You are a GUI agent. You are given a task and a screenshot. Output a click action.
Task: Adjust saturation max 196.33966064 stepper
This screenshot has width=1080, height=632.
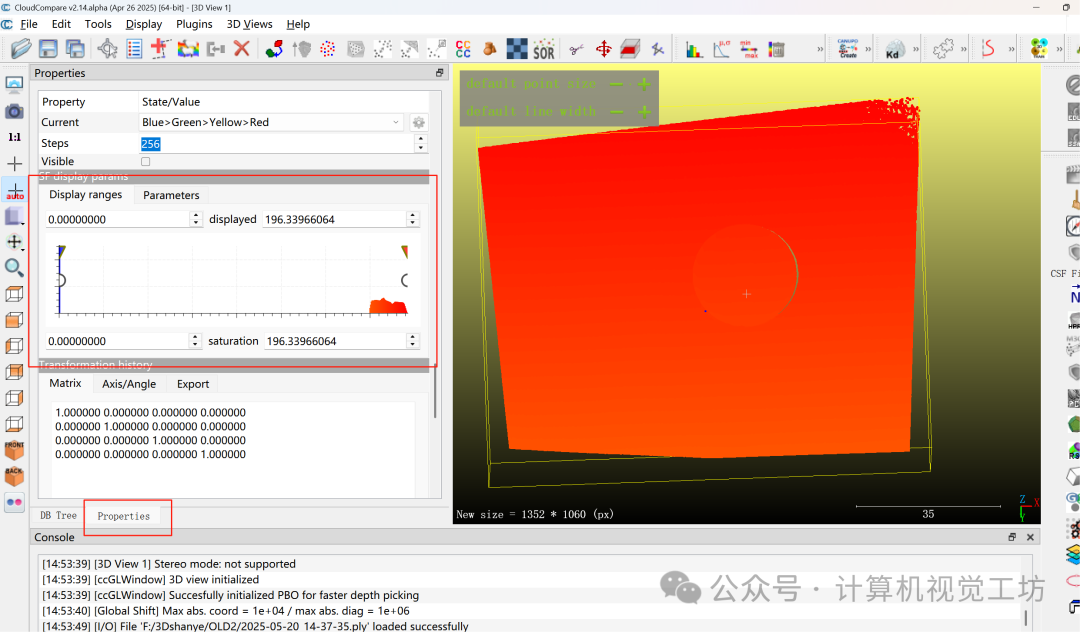413,341
